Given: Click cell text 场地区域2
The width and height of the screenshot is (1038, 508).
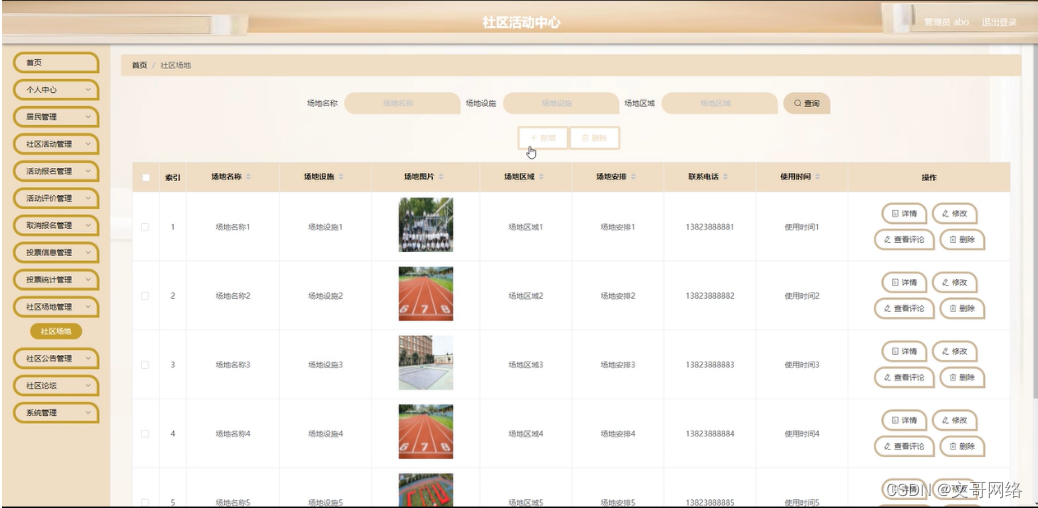Looking at the screenshot, I should click(526, 296).
